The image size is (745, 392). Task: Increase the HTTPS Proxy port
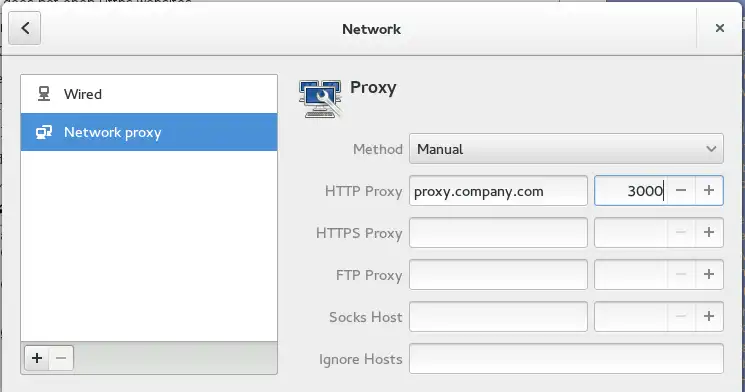pos(709,232)
